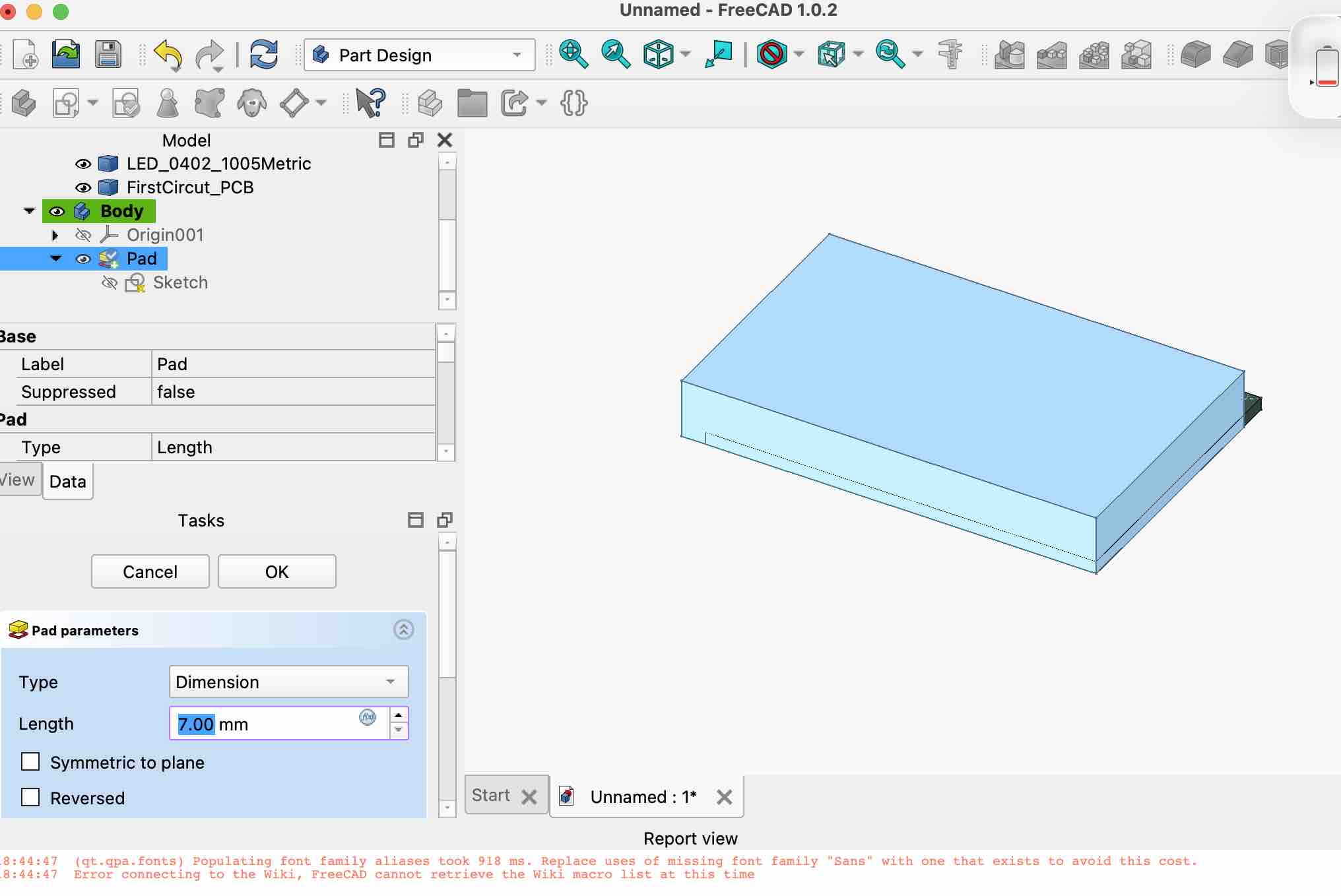Click the Undo arrow icon
This screenshot has height=896, width=1341.
click(x=168, y=55)
